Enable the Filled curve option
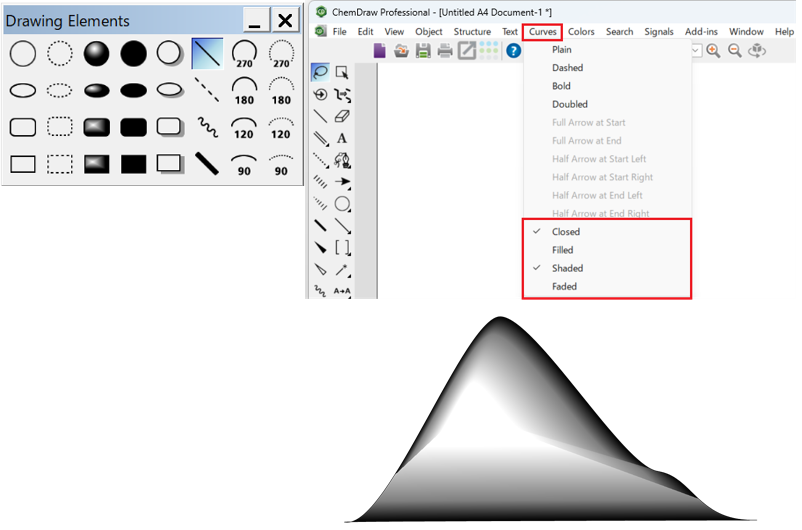 pos(563,250)
